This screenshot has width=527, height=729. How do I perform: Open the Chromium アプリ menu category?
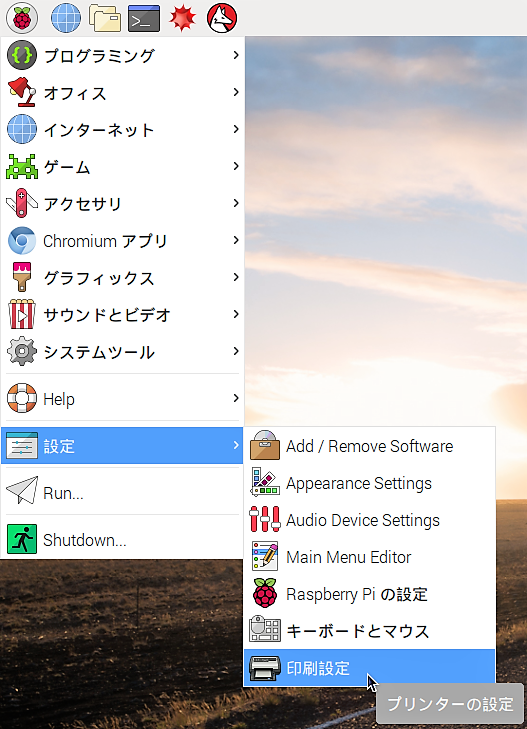(x=122, y=241)
